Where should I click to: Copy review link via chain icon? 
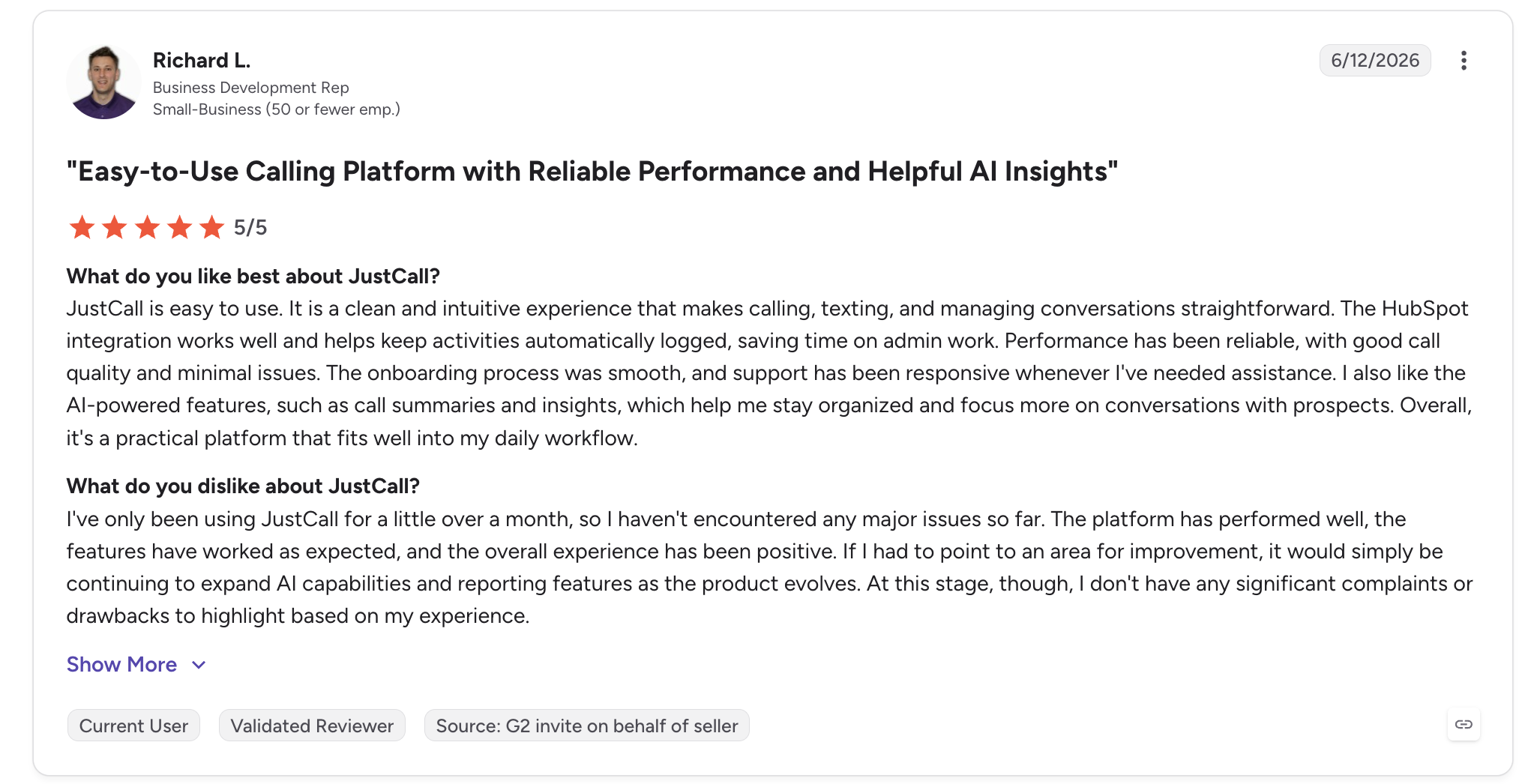pos(1464,724)
